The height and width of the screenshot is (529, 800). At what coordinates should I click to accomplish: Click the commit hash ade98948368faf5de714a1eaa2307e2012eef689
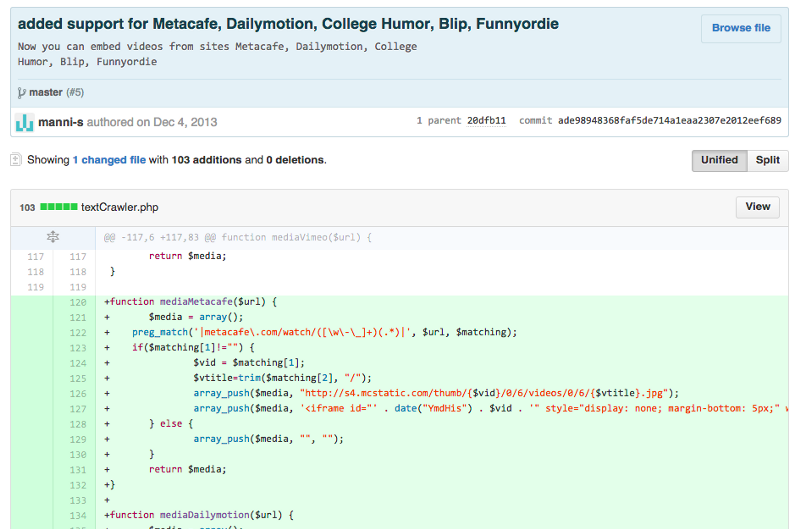(x=669, y=120)
